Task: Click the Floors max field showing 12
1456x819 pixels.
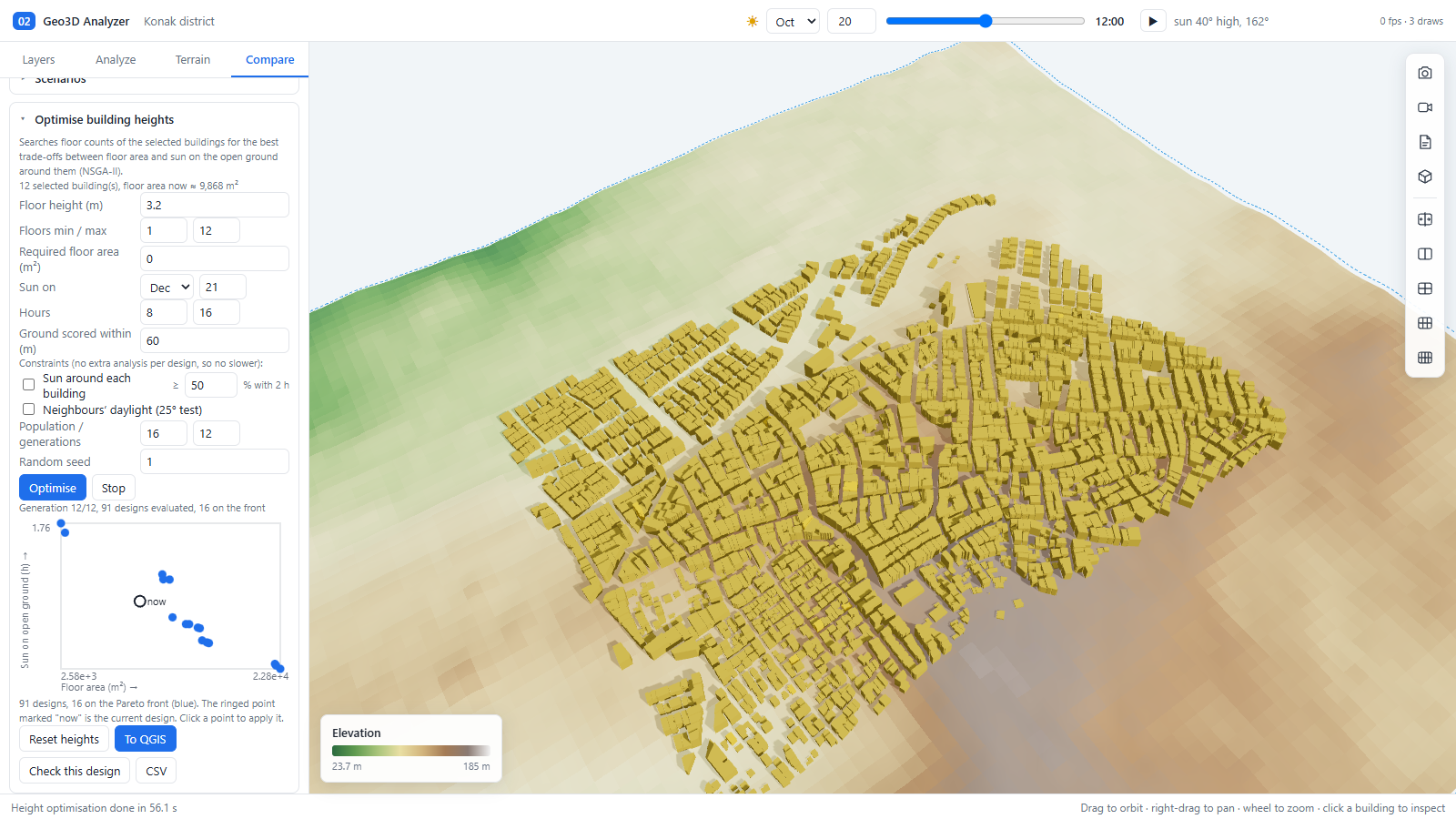Action: coord(217,230)
